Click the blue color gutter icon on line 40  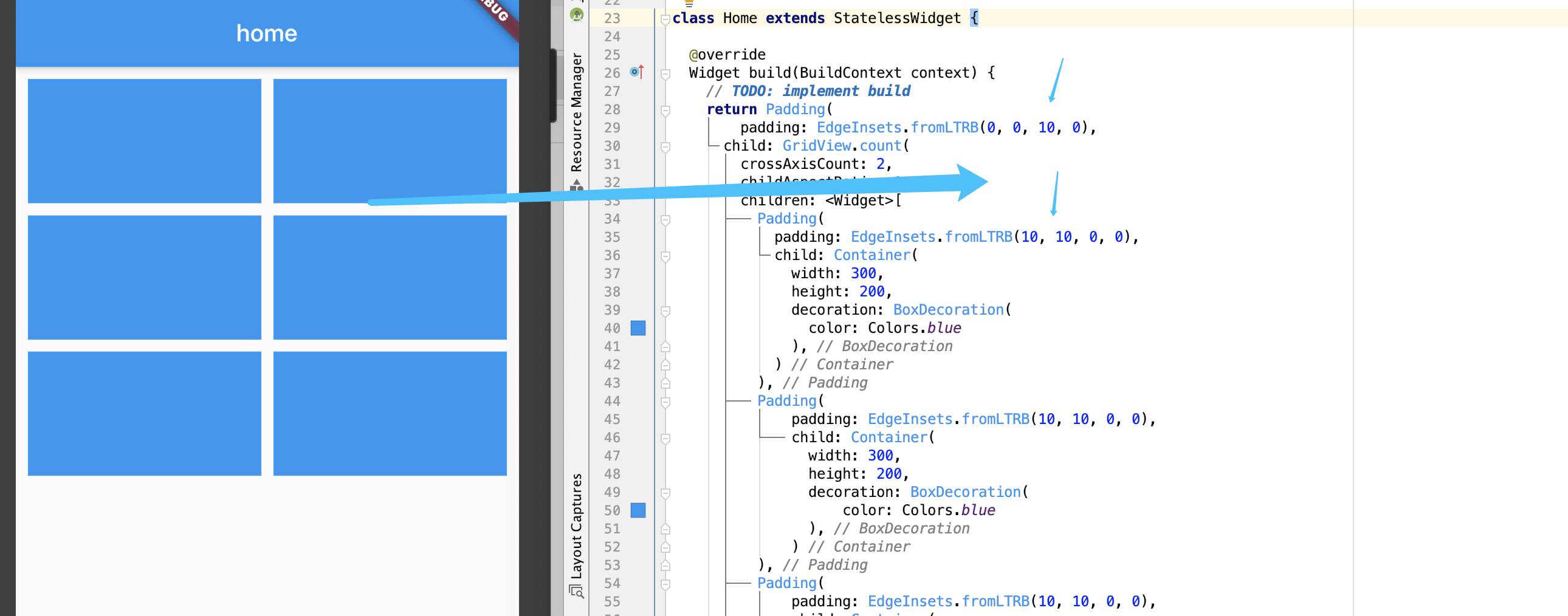coord(638,328)
